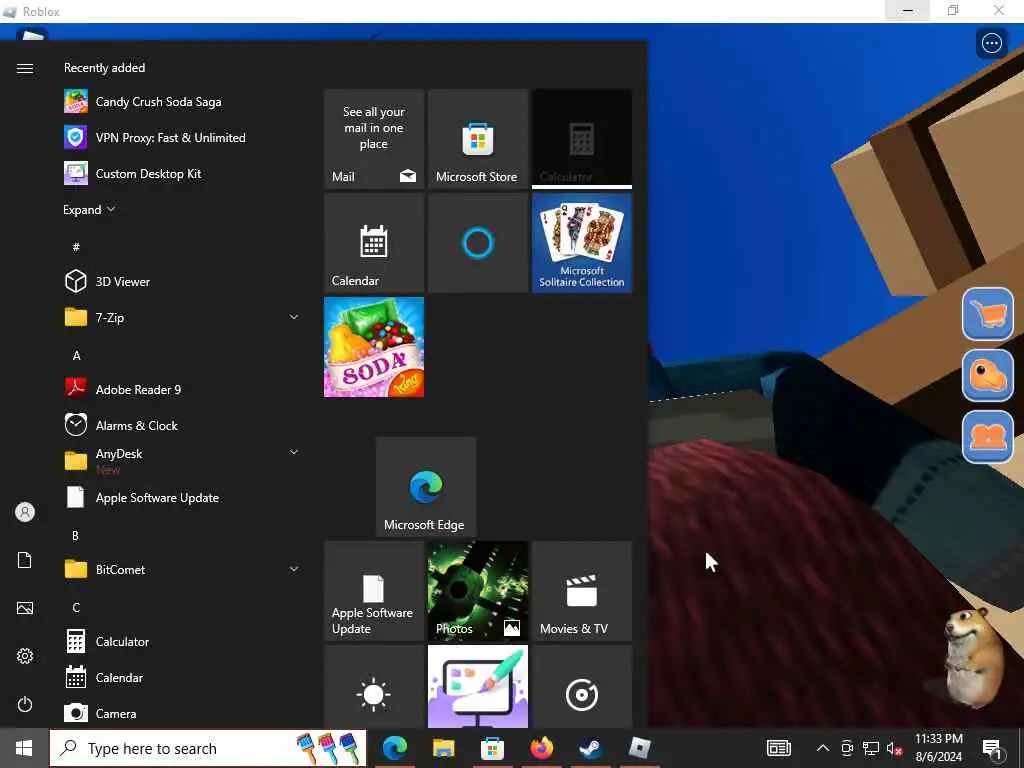Open Roblox three-dots menu button
The image size is (1024, 768).
tap(991, 44)
